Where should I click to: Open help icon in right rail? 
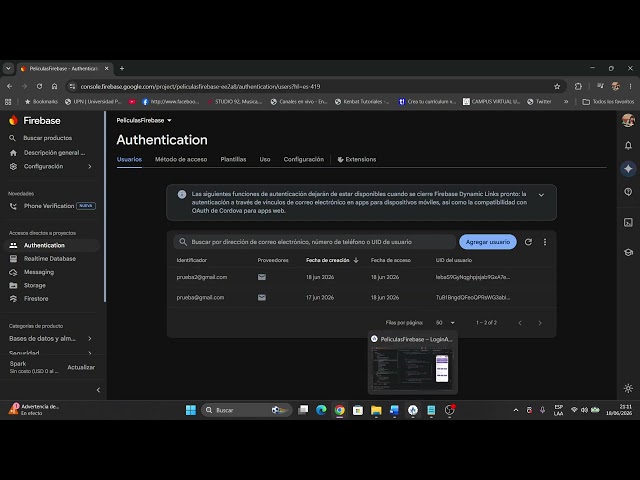pyautogui.click(x=628, y=192)
